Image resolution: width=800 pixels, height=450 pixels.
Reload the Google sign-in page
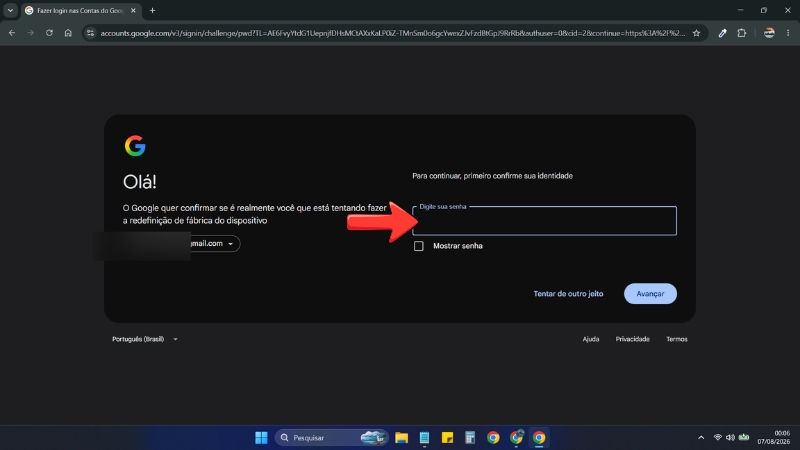(x=49, y=33)
